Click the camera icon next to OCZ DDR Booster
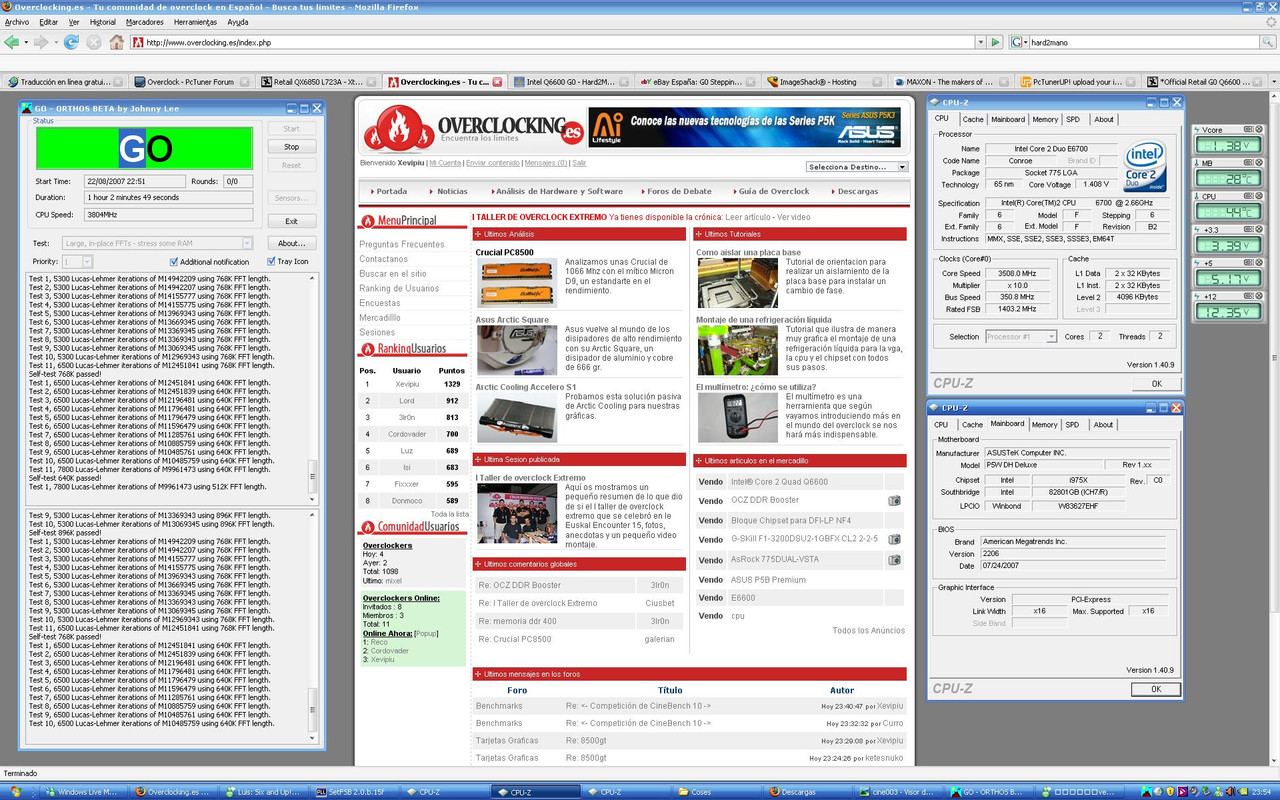This screenshot has height=800, width=1280. point(894,501)
